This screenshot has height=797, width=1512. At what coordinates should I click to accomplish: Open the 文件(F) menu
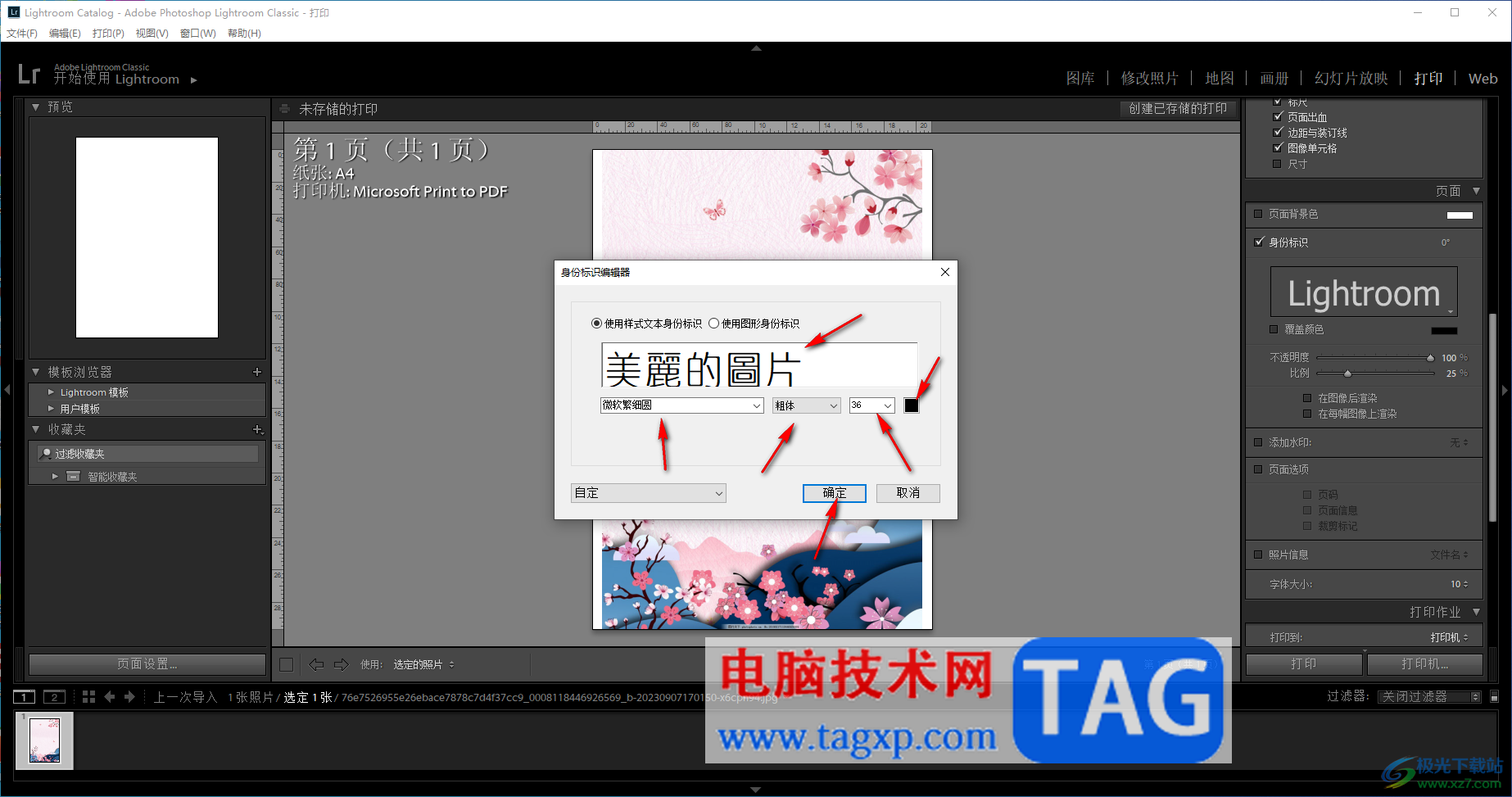(x=22, y=34)
